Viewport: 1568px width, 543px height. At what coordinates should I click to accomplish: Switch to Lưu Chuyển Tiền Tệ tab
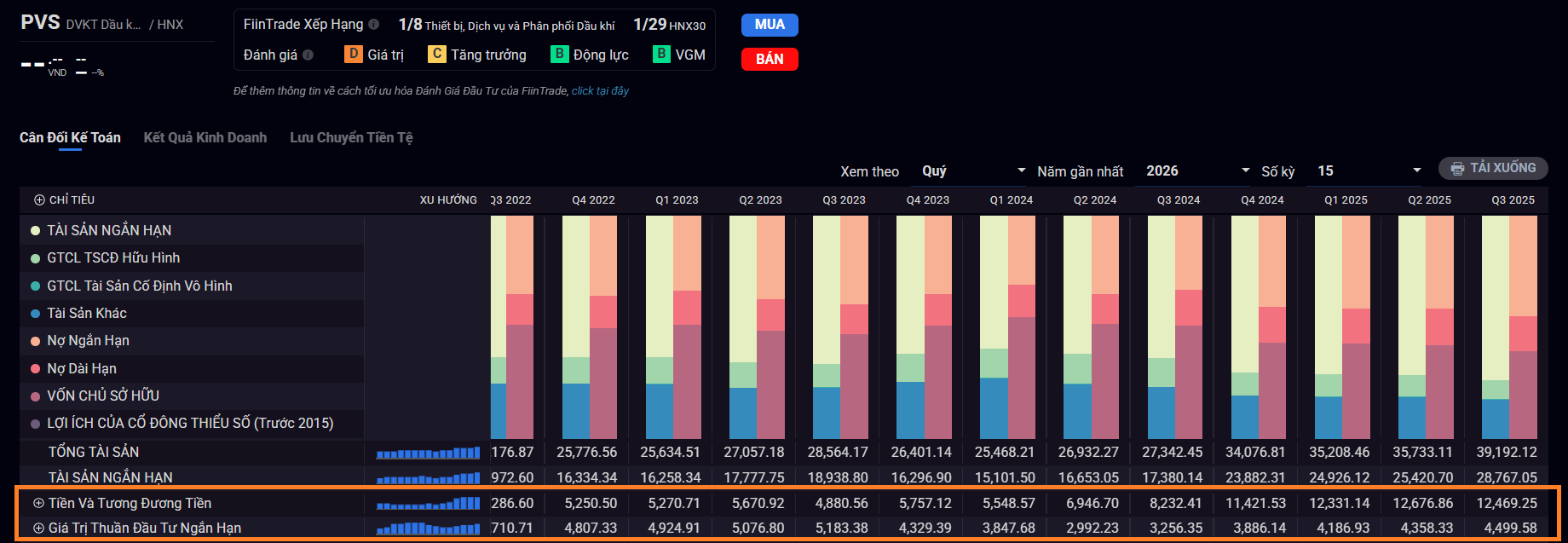[x=351, y=138]
